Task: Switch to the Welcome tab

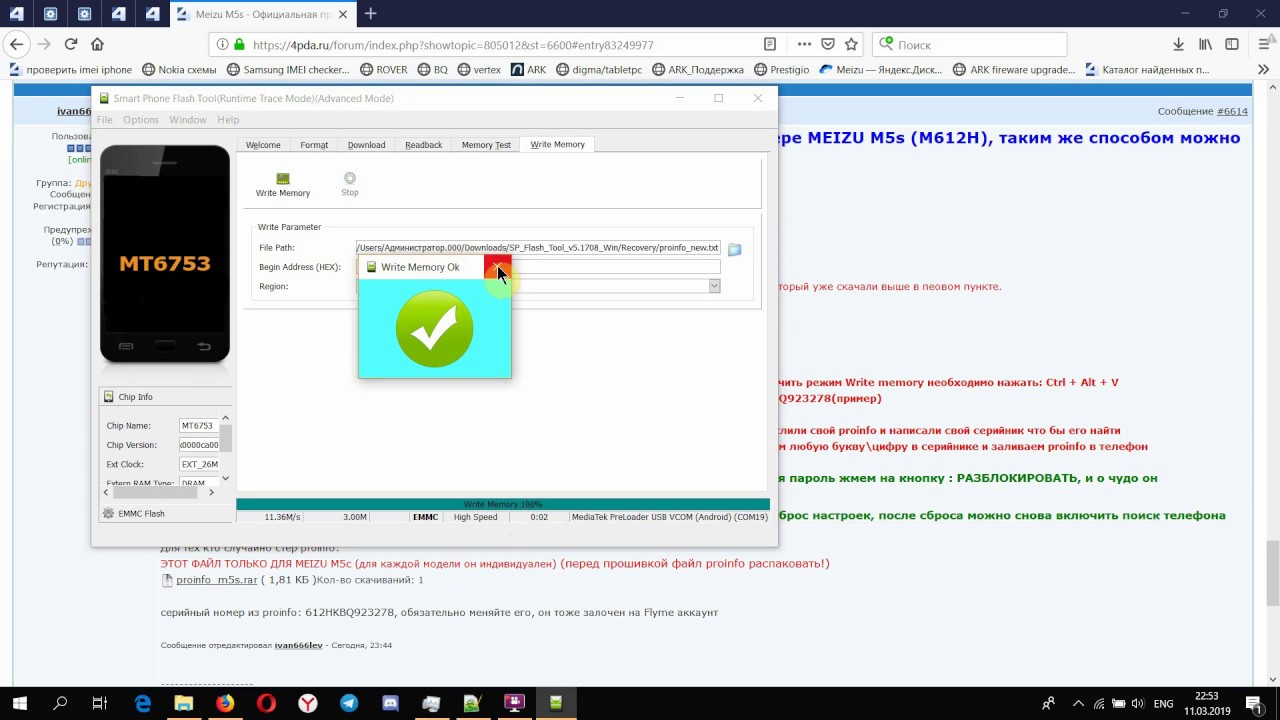Action: click(263, 145)
